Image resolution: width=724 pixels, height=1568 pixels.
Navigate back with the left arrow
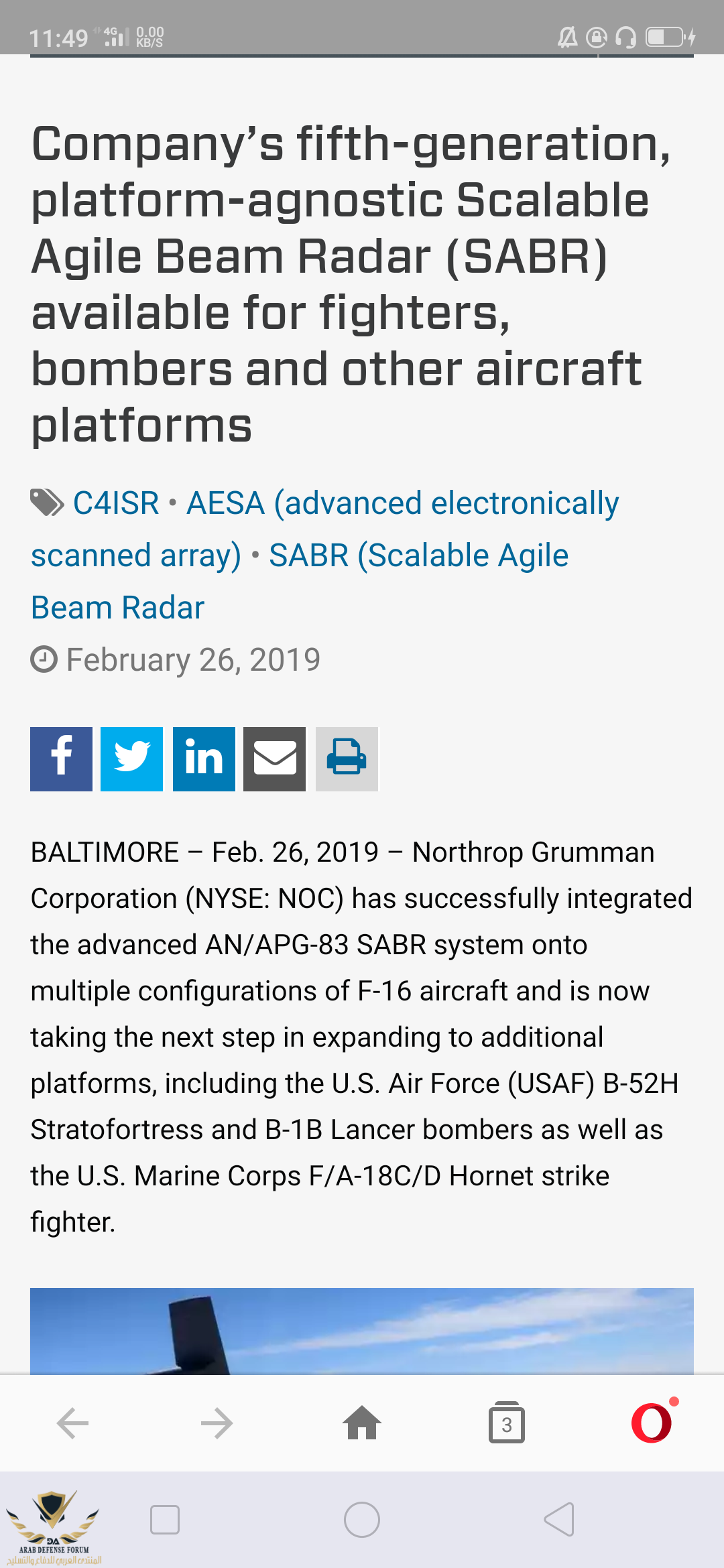[x=72, y=1423]
